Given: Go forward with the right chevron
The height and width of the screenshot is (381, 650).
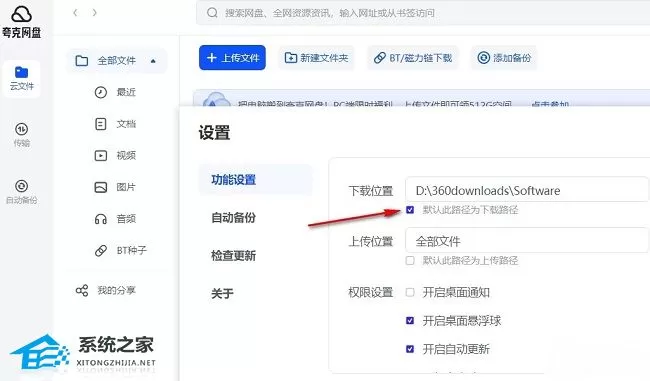Looking at the screenshot, I should tap(95, 13).
